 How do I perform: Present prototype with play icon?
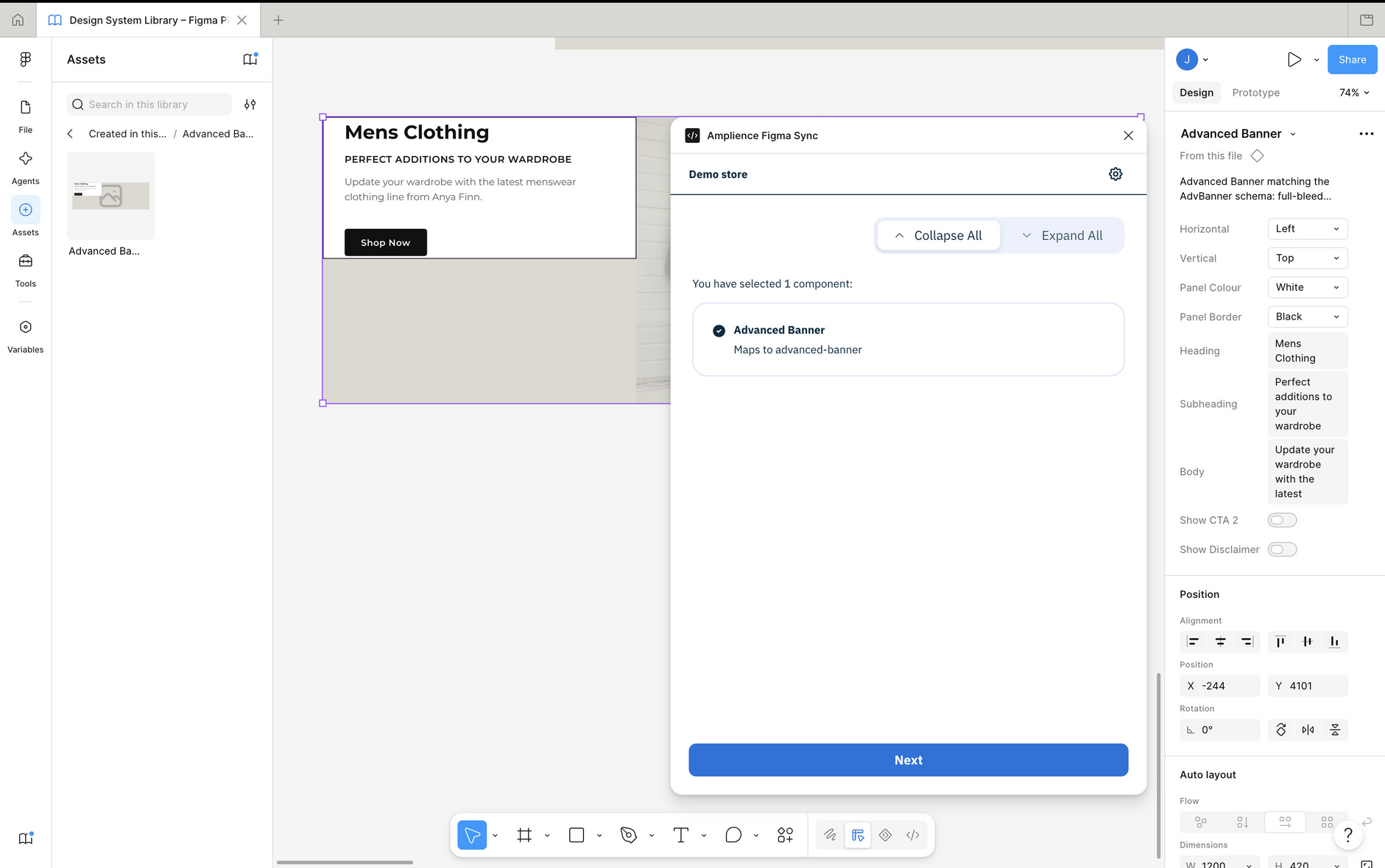pyautogui.click(x=1294, y=60)
